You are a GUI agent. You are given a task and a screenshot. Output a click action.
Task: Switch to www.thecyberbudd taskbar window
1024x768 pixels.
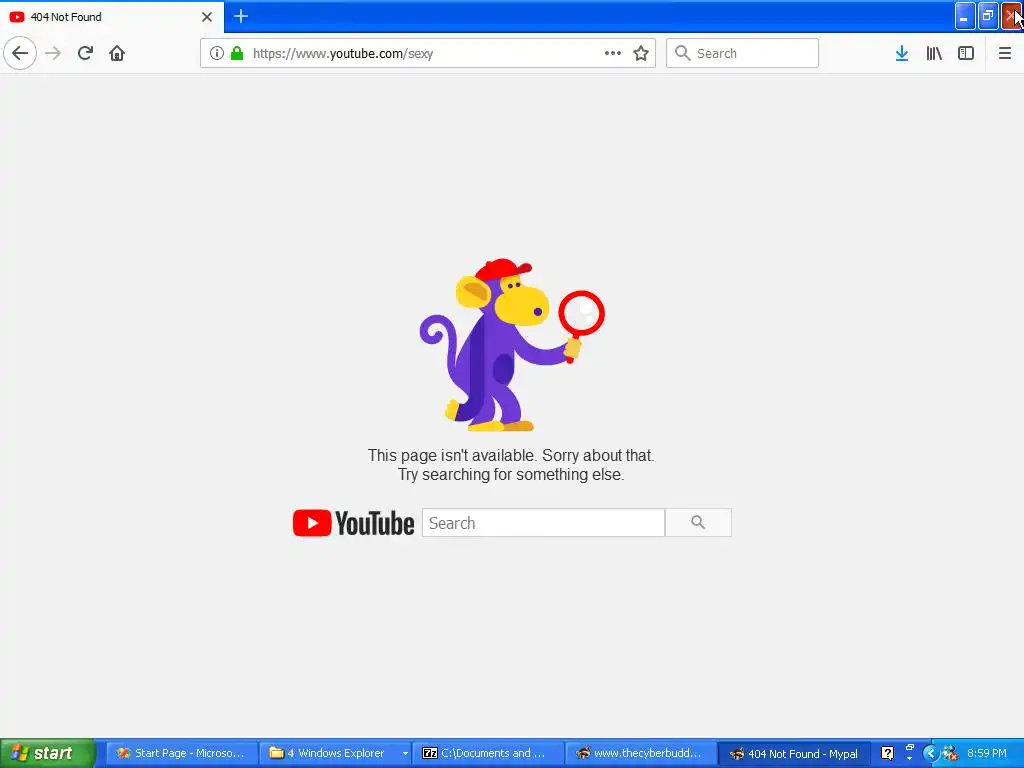tap(640, 753)
